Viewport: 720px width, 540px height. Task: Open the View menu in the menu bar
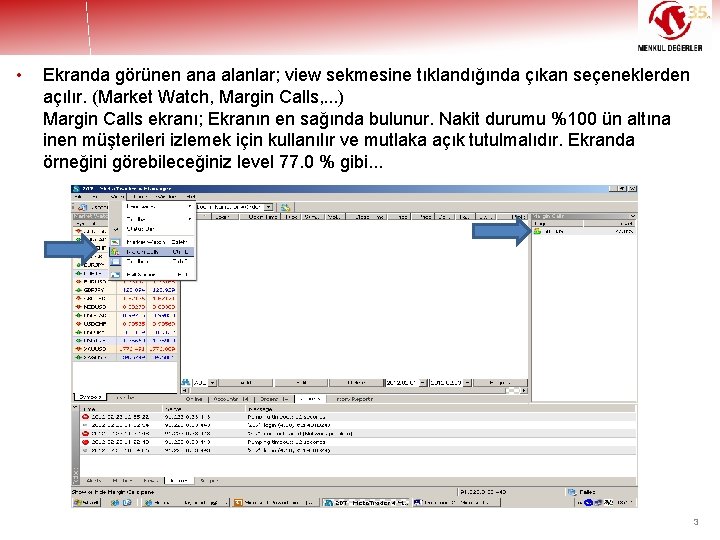tap(117, 197)
